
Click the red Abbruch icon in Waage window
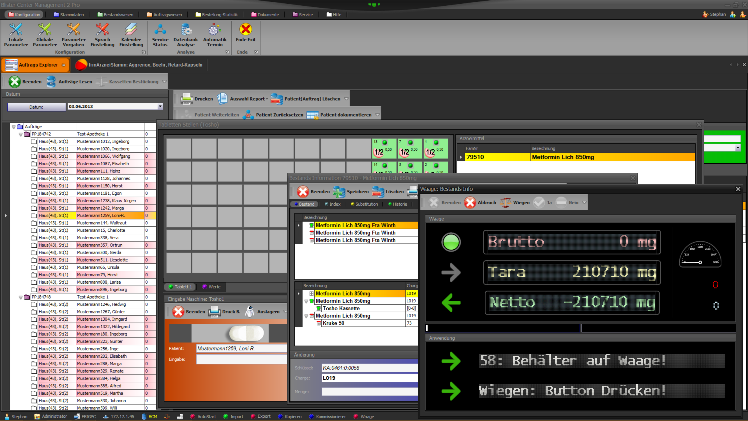pyautogui.click(x=470, y=203)
